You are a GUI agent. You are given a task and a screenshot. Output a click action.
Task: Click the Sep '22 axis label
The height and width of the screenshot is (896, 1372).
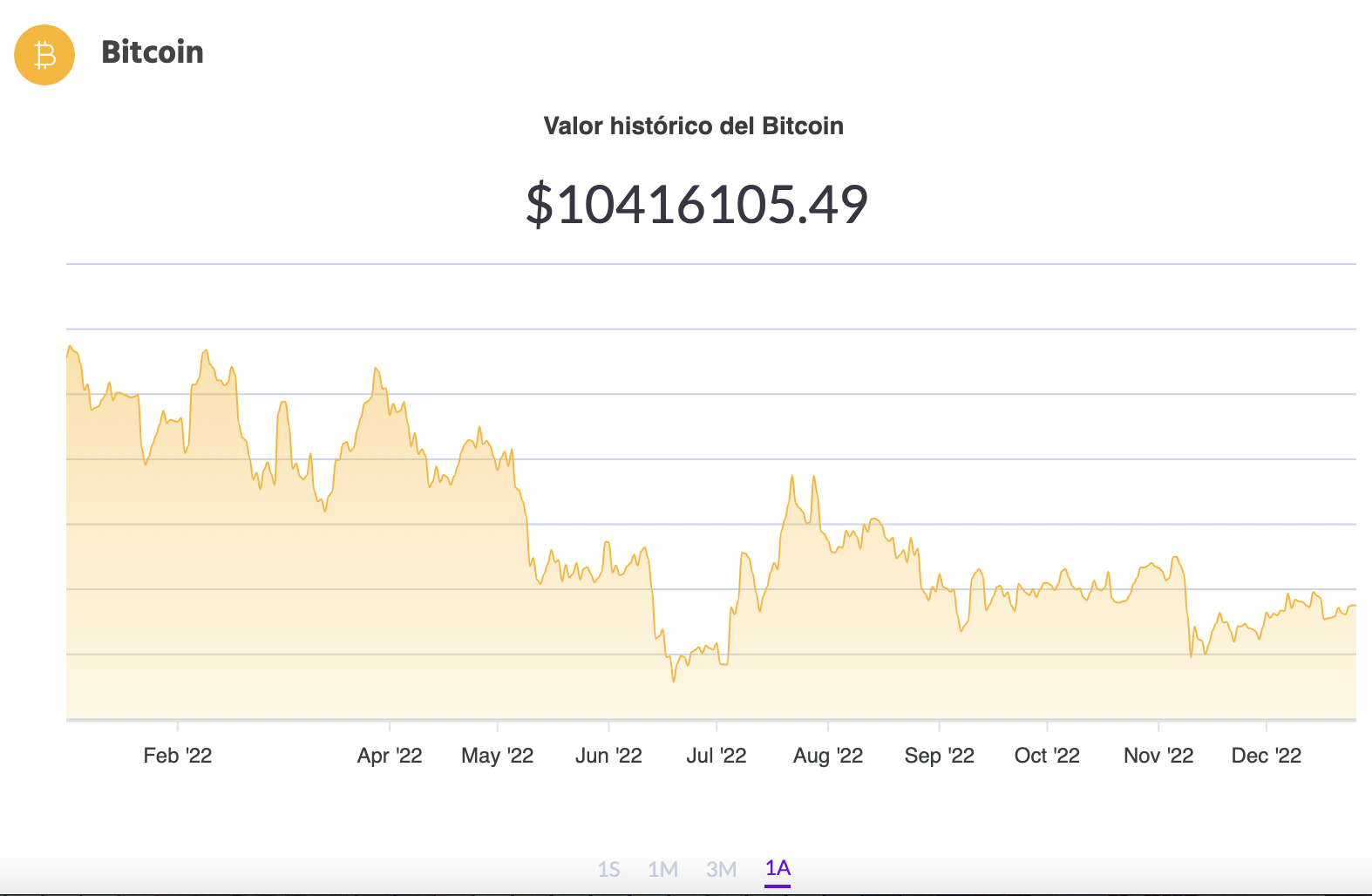click(x=940, y=756)
